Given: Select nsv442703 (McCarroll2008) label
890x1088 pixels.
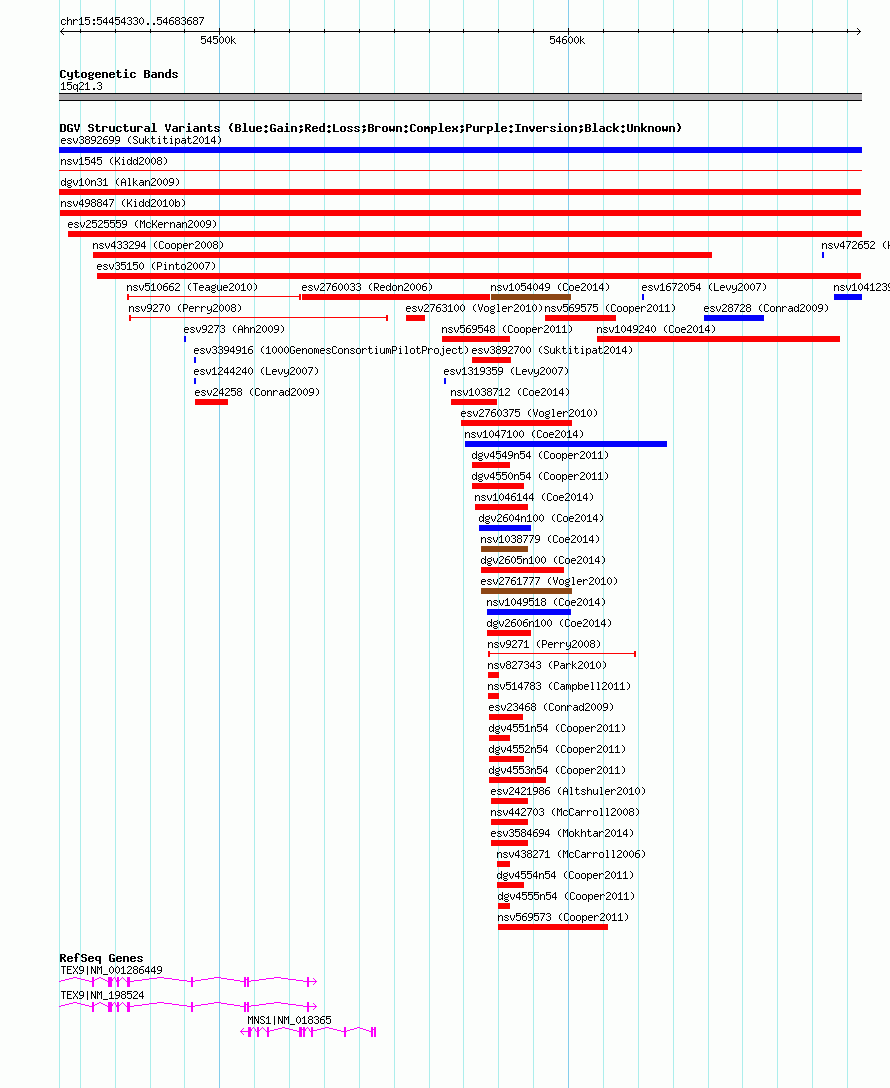Looking at the screenshot, I should (565, 812).
